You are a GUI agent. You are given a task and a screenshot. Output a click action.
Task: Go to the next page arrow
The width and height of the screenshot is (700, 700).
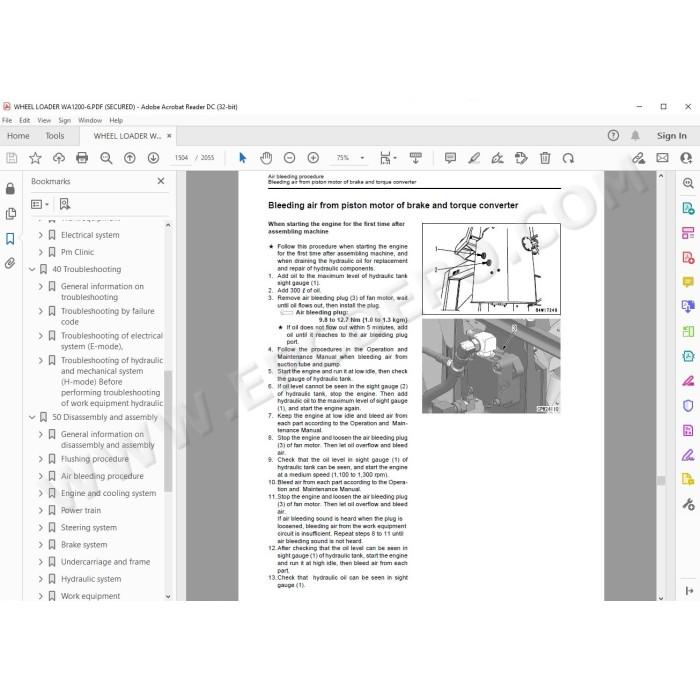[x=153, y=158]
